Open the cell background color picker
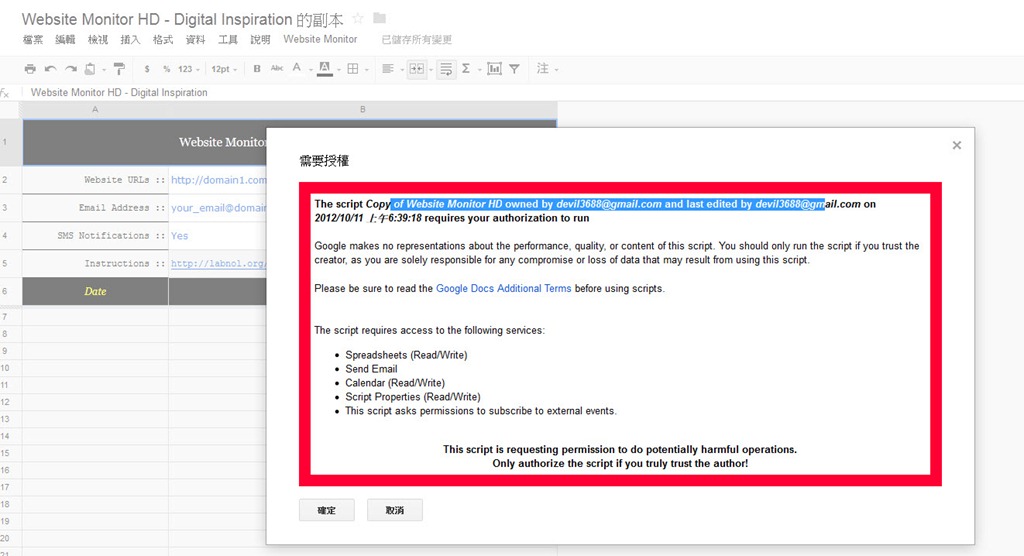The height and width of the screenshot is (556, 1024). coord(325,69)
